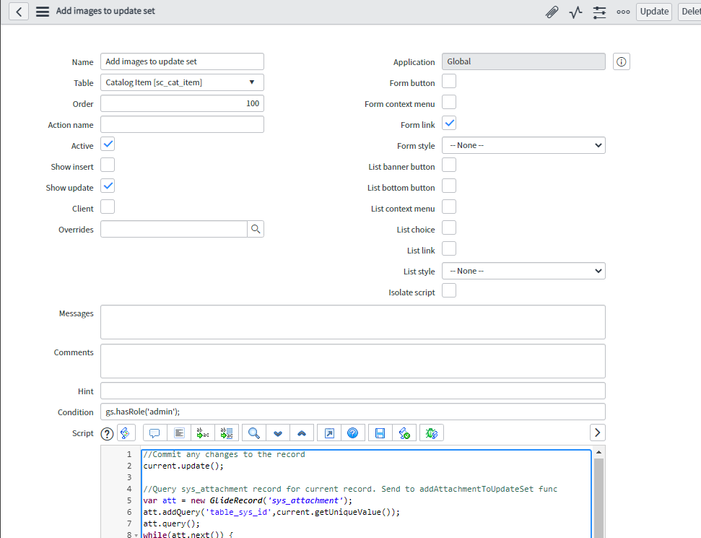The width and height of the screenshot is (701, 538).
Task: Click the Order field showing 100
Action: [182, 103]
